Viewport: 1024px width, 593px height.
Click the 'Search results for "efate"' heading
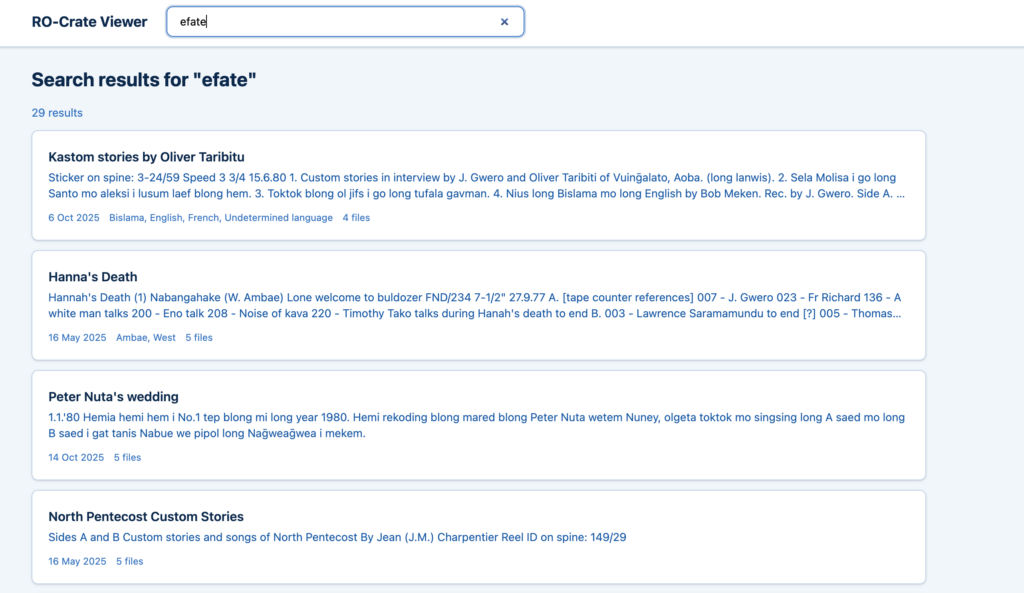click(x=144, y=80)
